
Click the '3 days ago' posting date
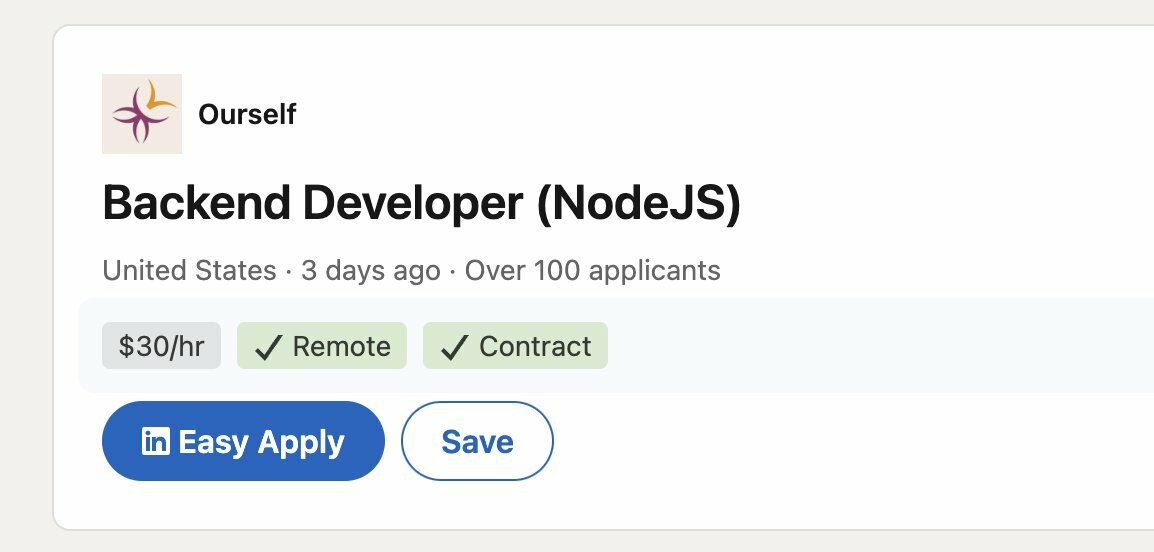pos(370,270)
